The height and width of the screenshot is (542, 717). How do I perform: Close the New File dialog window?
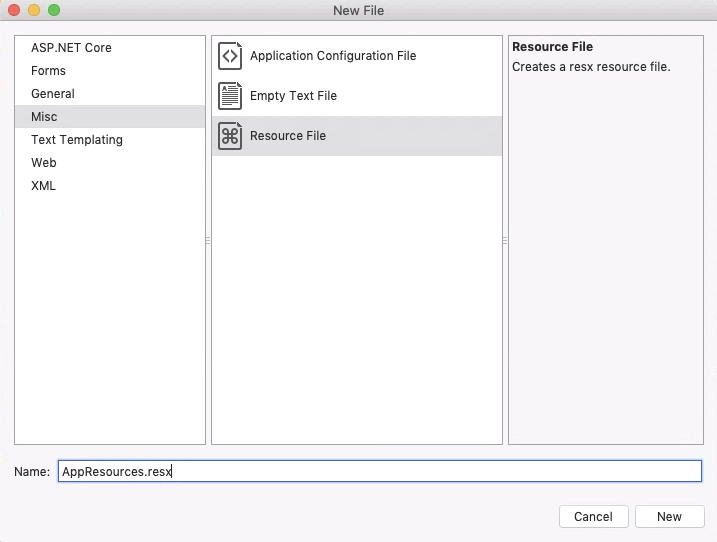pyautogui.click(x=14, y=10)
